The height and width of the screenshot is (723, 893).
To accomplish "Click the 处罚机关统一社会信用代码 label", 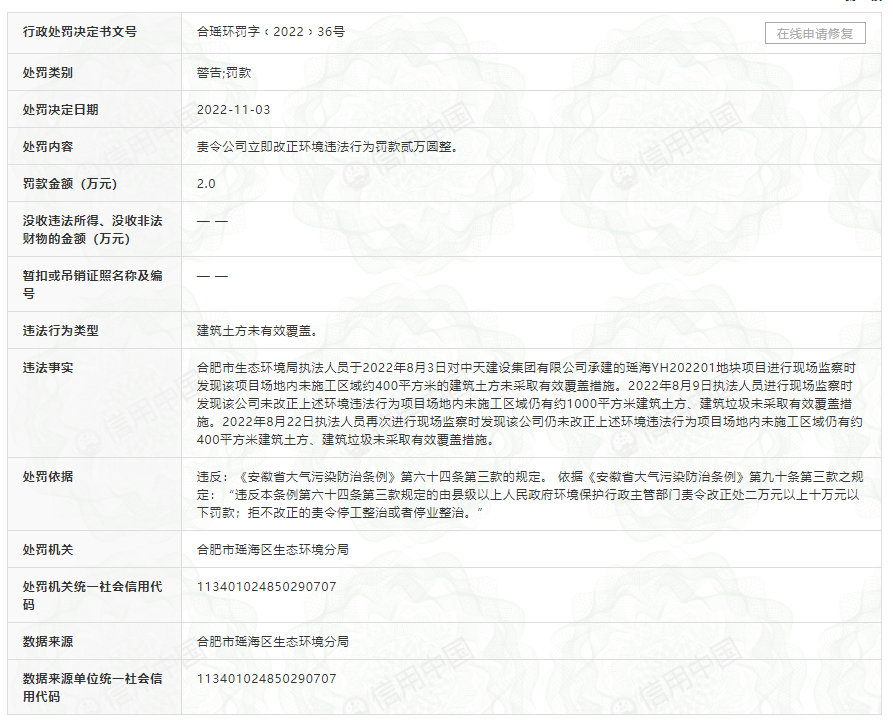I will [92, 595].
